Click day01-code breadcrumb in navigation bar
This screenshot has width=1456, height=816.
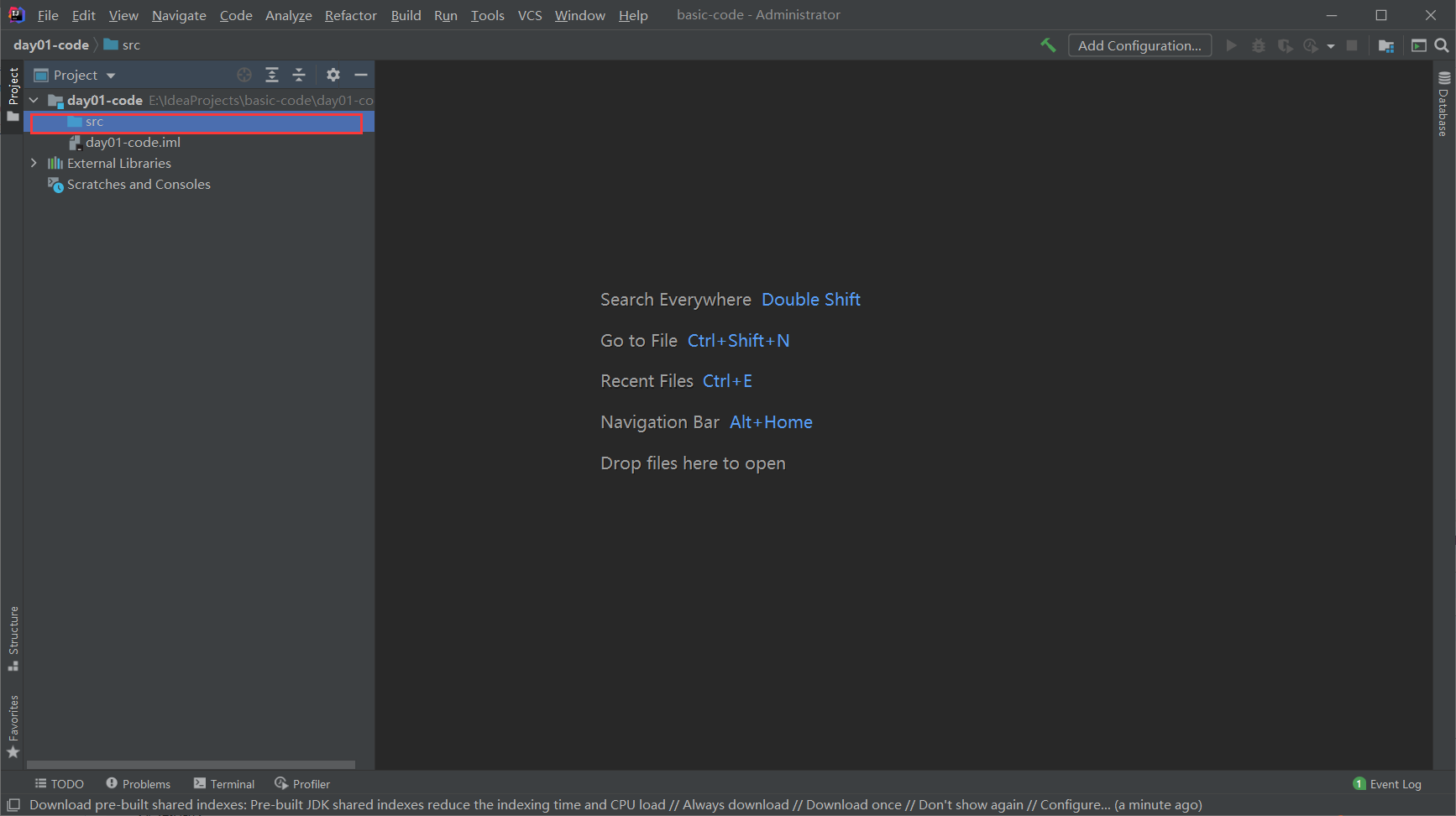pos(51,45)
